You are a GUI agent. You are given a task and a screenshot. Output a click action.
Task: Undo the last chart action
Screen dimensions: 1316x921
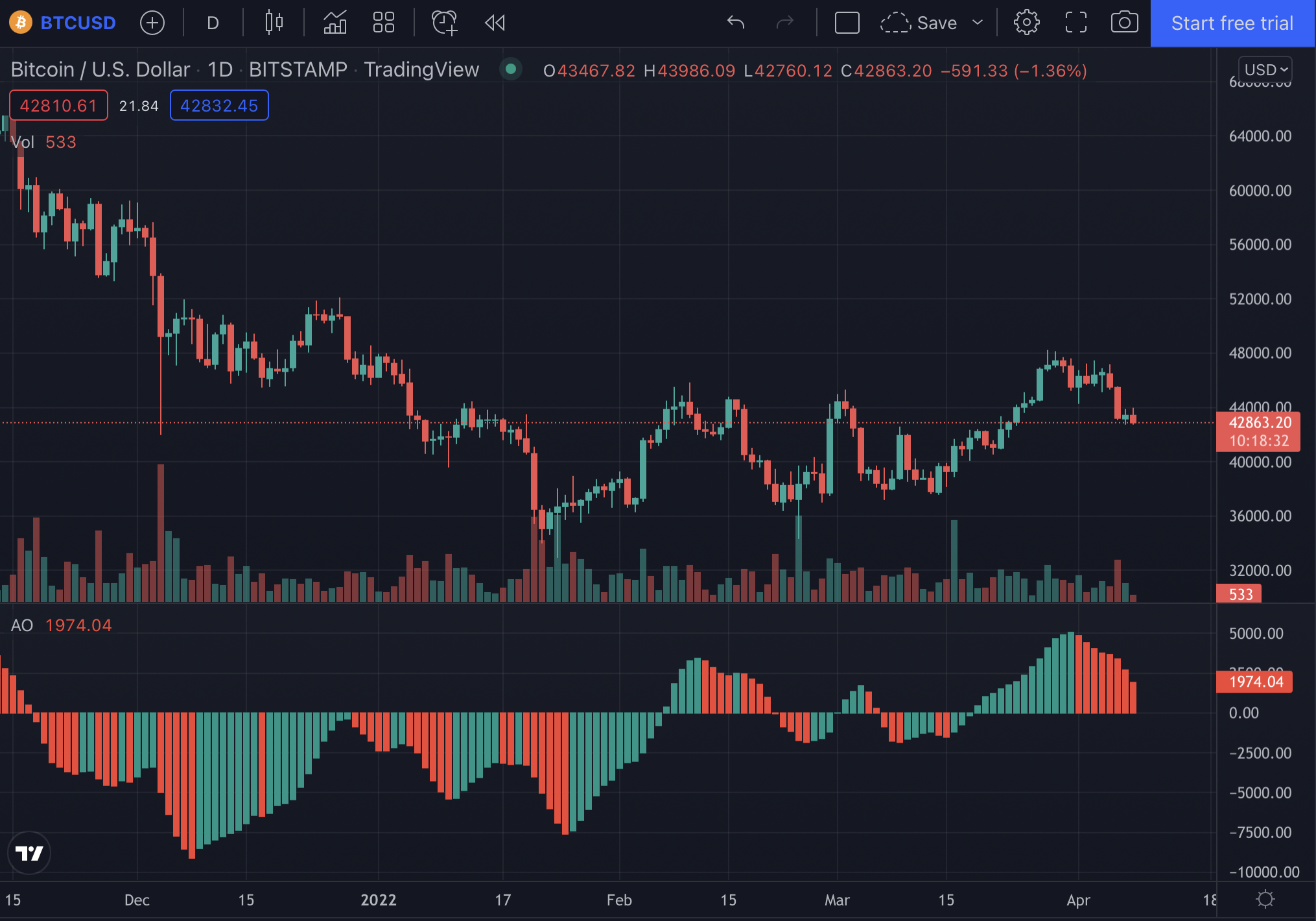(736, 23)
